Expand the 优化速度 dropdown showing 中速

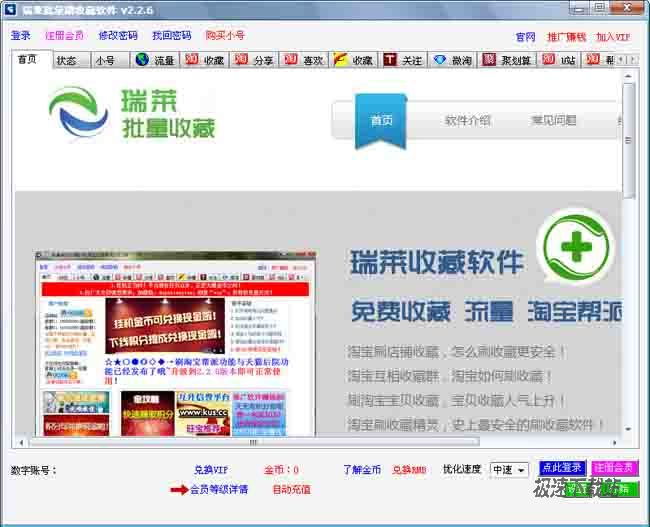click(x=509, y=470)
